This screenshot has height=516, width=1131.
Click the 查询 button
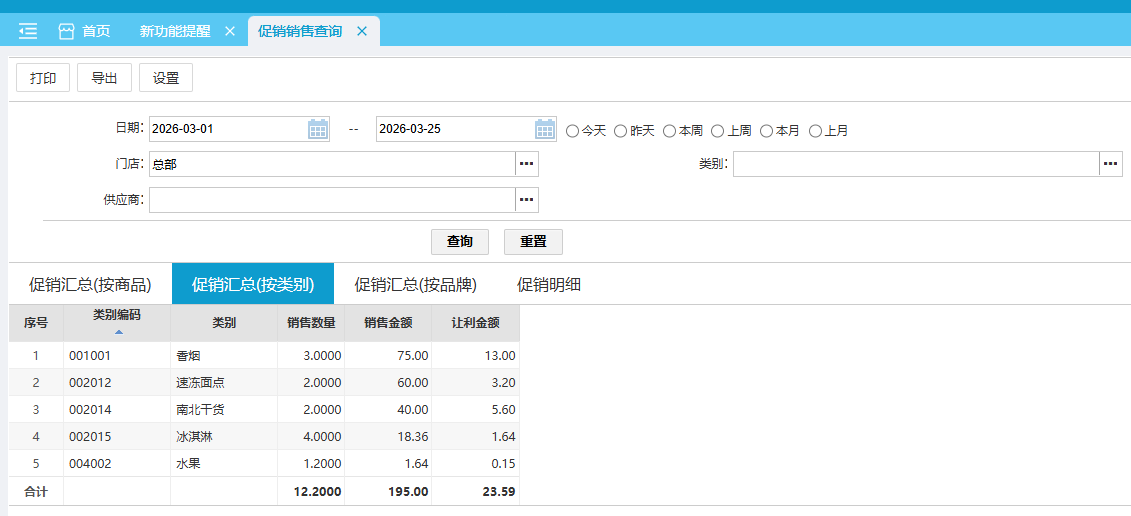459,242
